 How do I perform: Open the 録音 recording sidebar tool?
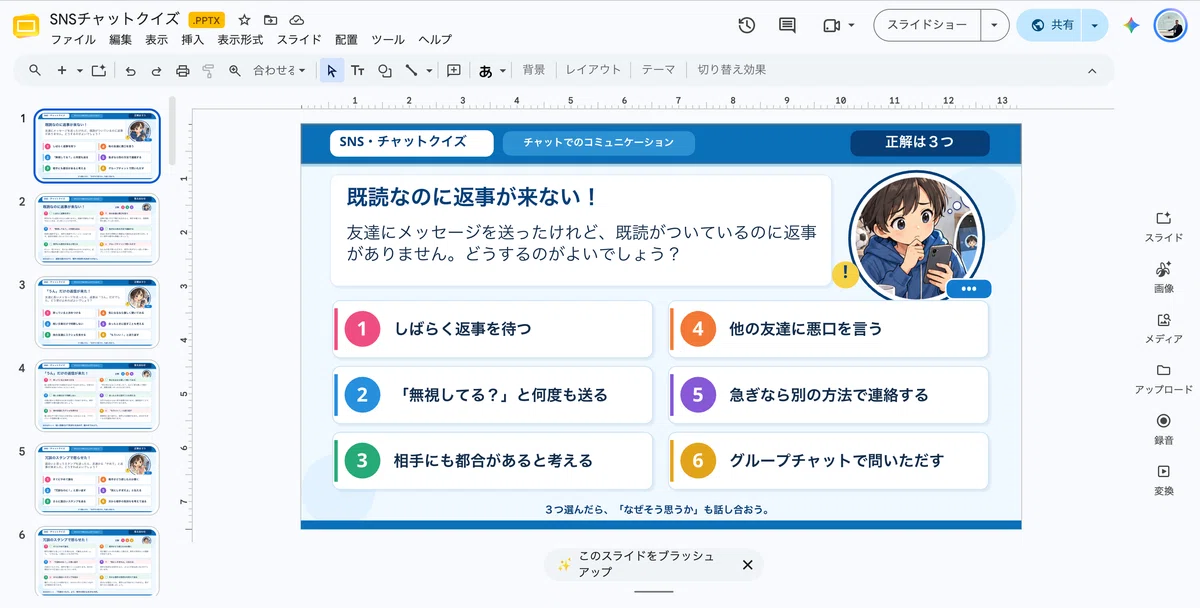pyautogui.click(x=1163, y=428)
